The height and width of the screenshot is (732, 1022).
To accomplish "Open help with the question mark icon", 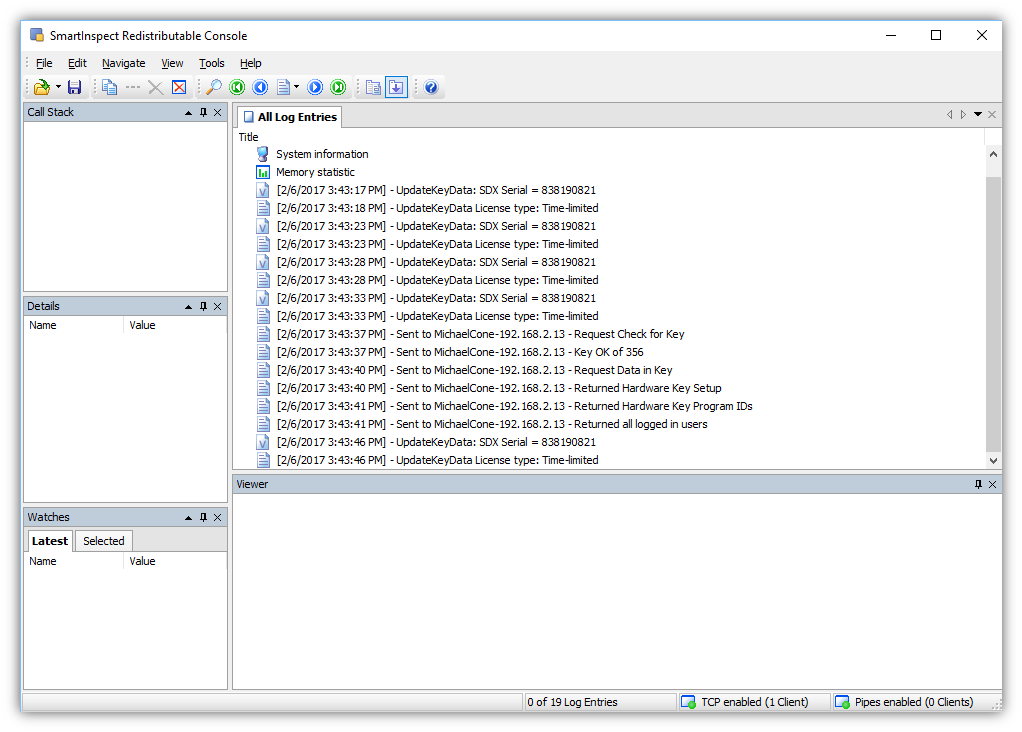I will coord(431,88).
